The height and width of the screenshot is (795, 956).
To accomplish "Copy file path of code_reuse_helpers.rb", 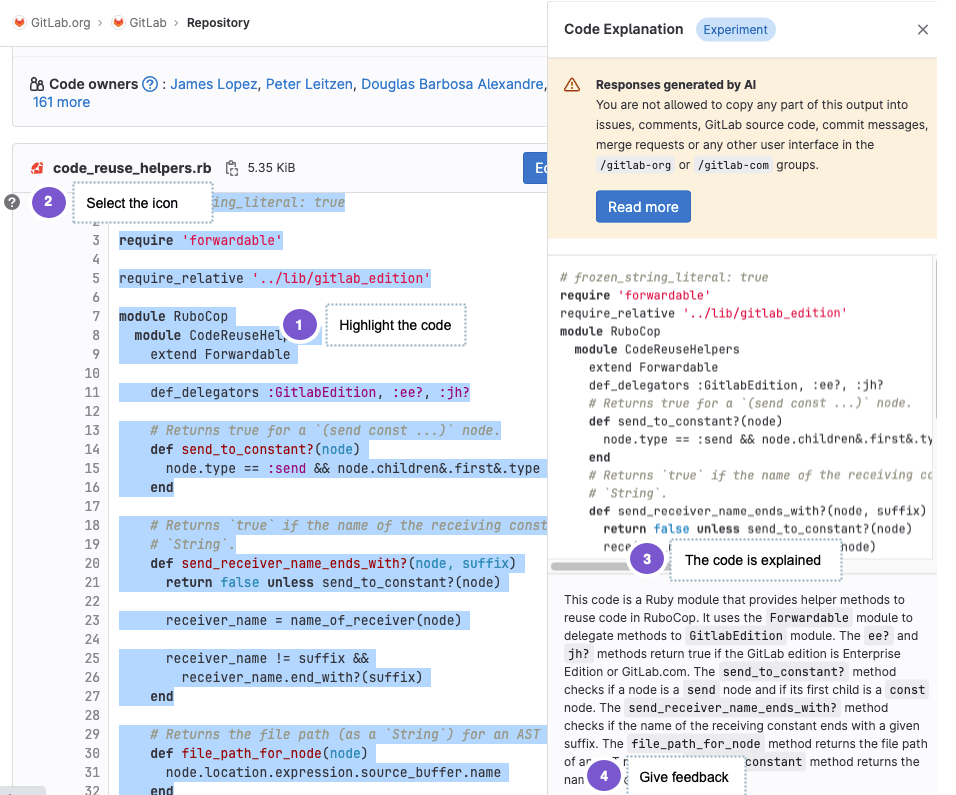I will click(x=232, y=168).
